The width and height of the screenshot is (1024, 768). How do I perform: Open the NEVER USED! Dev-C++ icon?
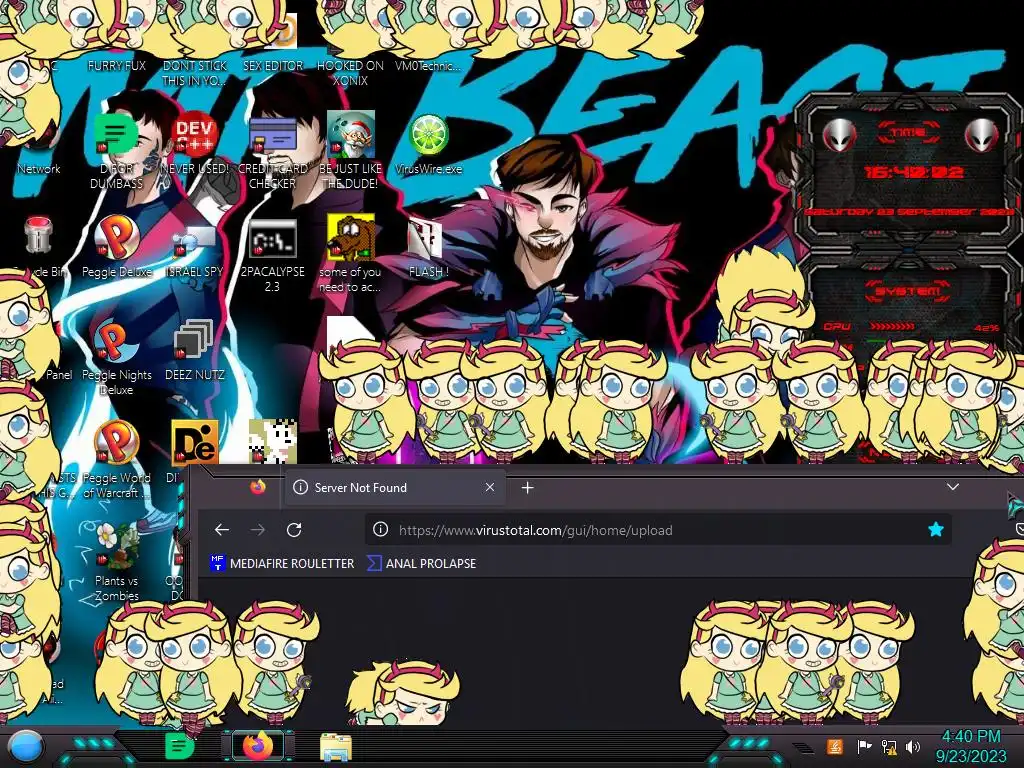194,134
